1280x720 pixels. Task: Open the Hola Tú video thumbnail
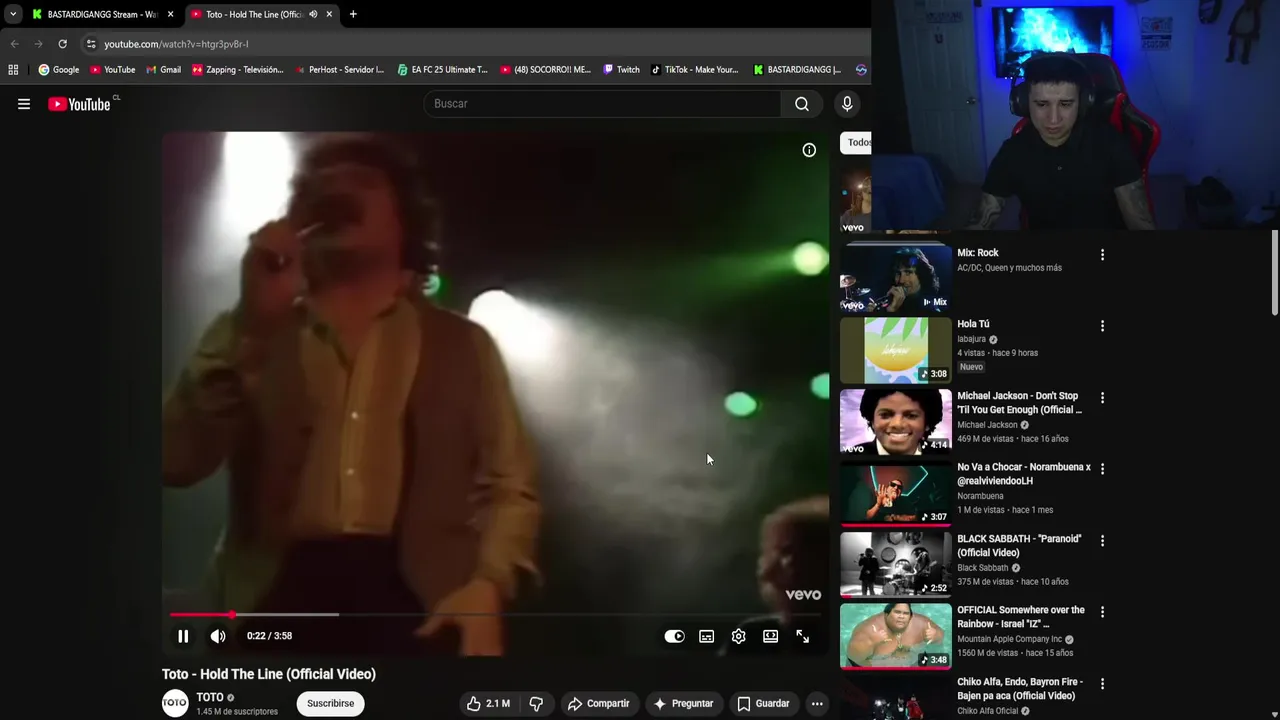pos(896,350)
